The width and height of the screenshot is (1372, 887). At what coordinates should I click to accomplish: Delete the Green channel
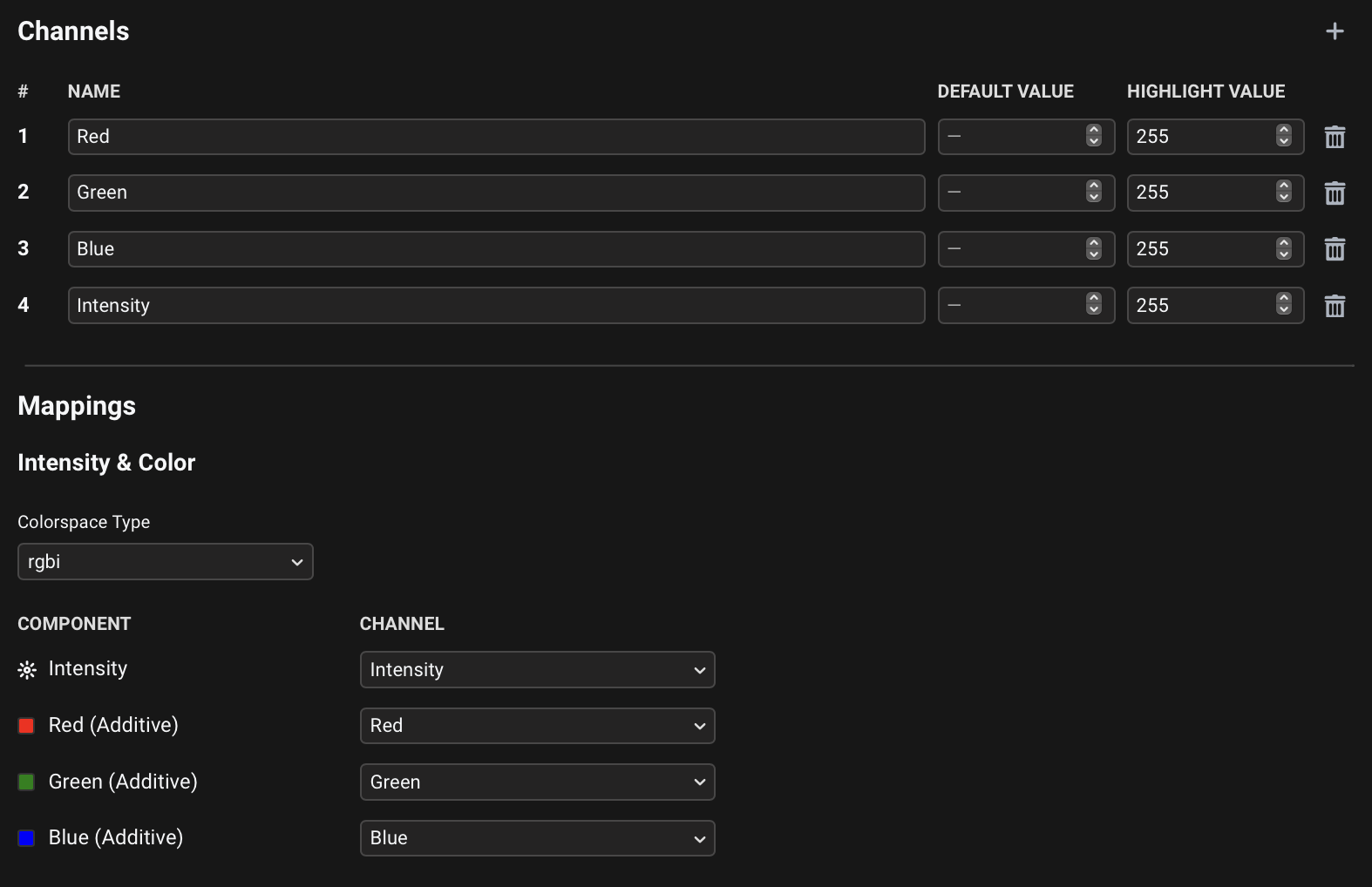pos(1335,193)
